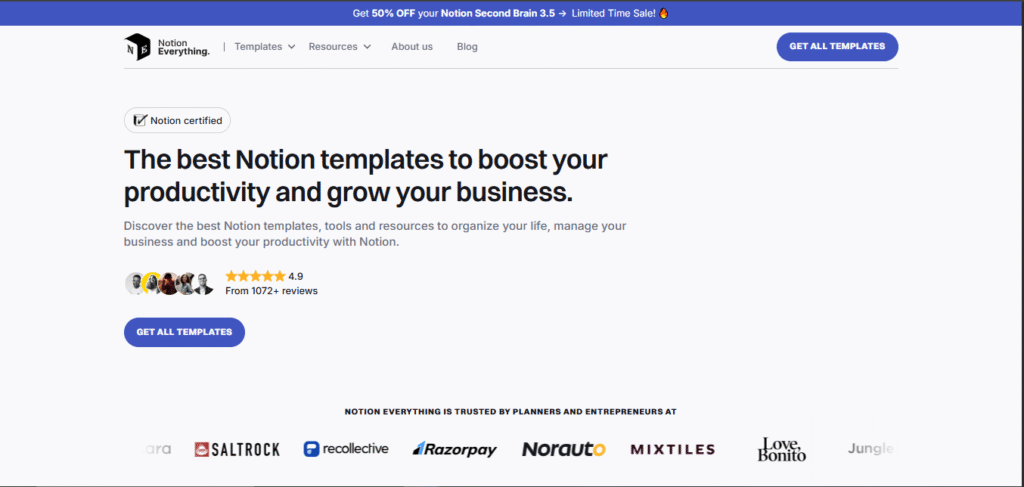1024x487 pixels.
Task: Click the chevron next to Templates
Action: point(291,47)
